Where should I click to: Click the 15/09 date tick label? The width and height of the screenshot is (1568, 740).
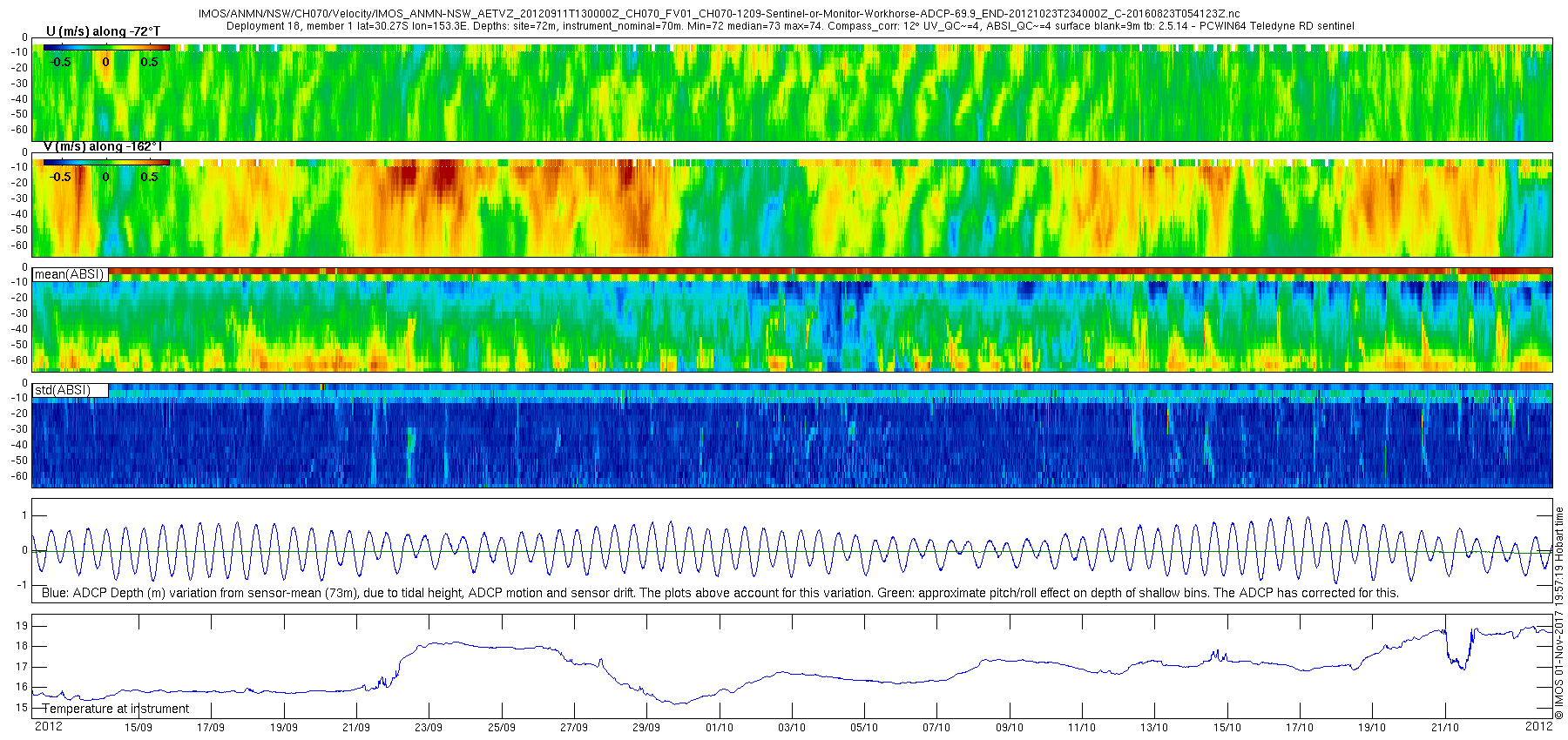click(x=138, y=728)
